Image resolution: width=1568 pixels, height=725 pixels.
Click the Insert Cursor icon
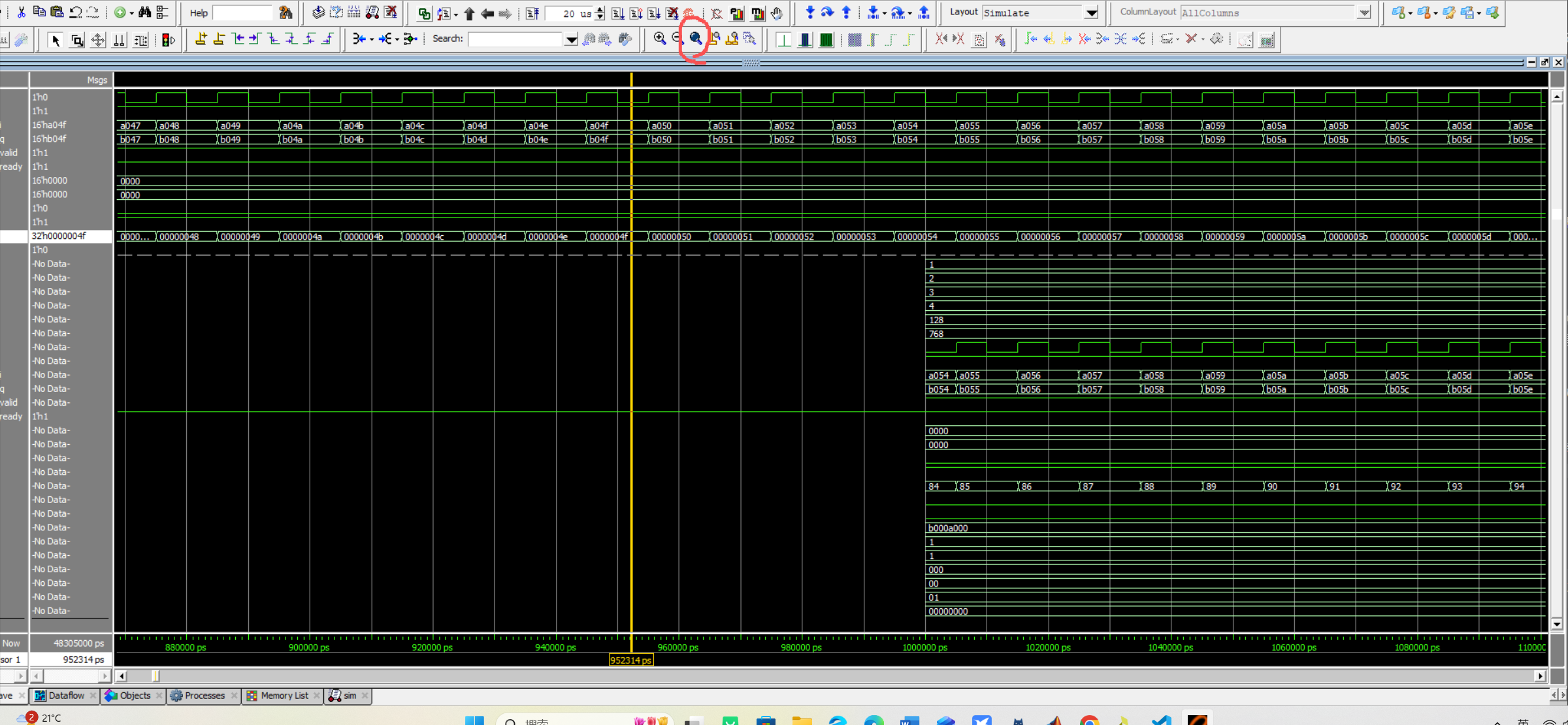click(x=201, y=39)
